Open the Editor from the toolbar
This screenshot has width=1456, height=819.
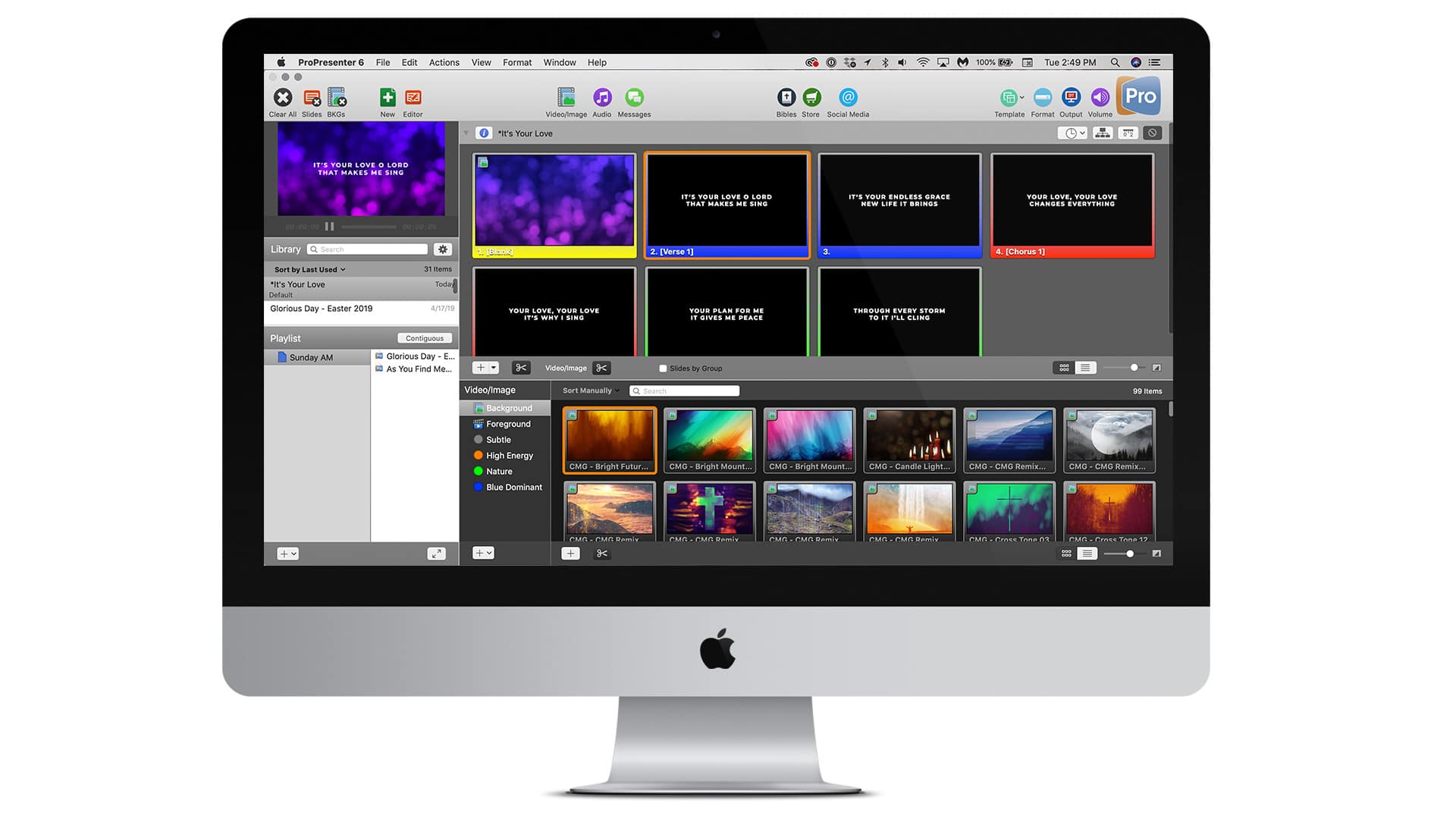[x=413, y=97]
